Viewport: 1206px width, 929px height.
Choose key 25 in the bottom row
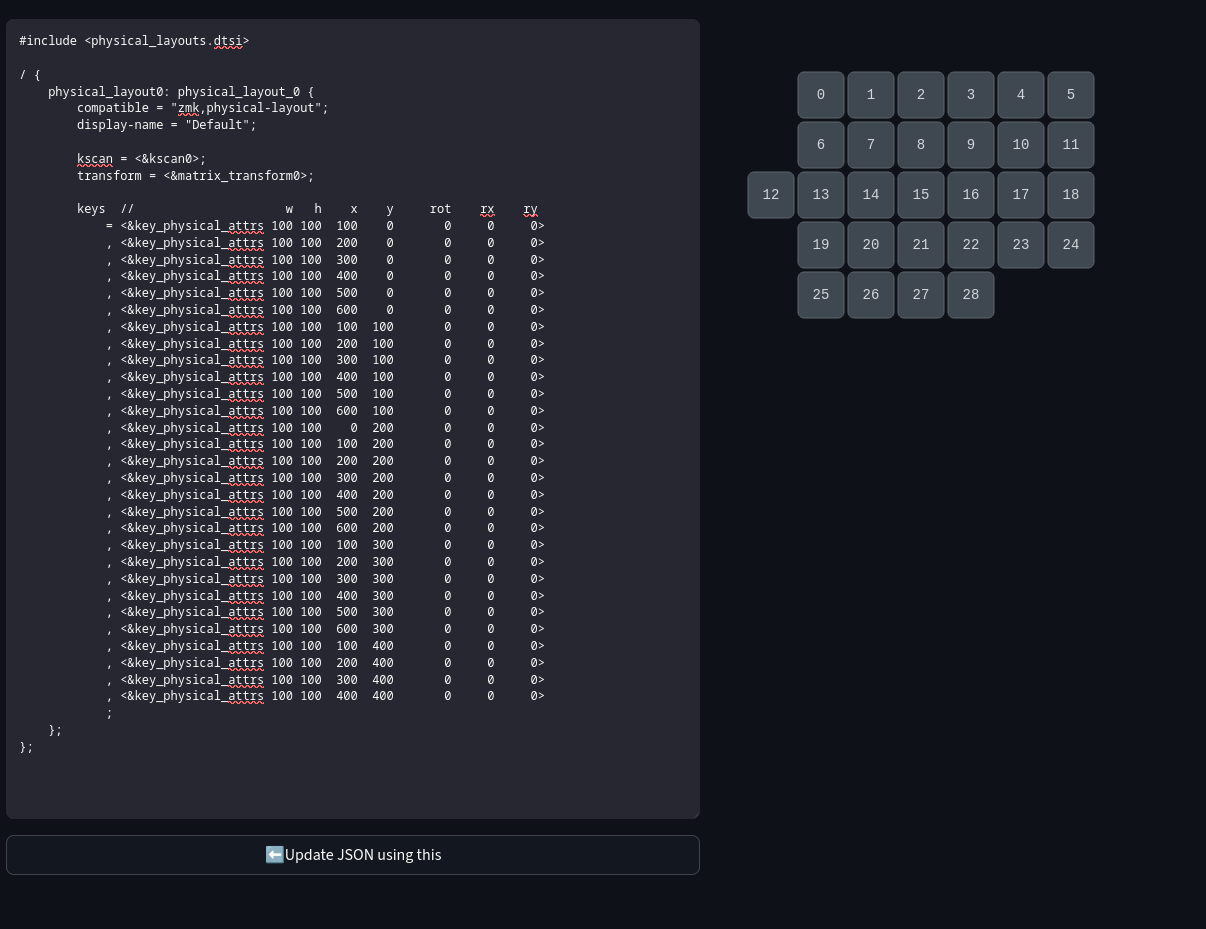click(x=821, y=295)
